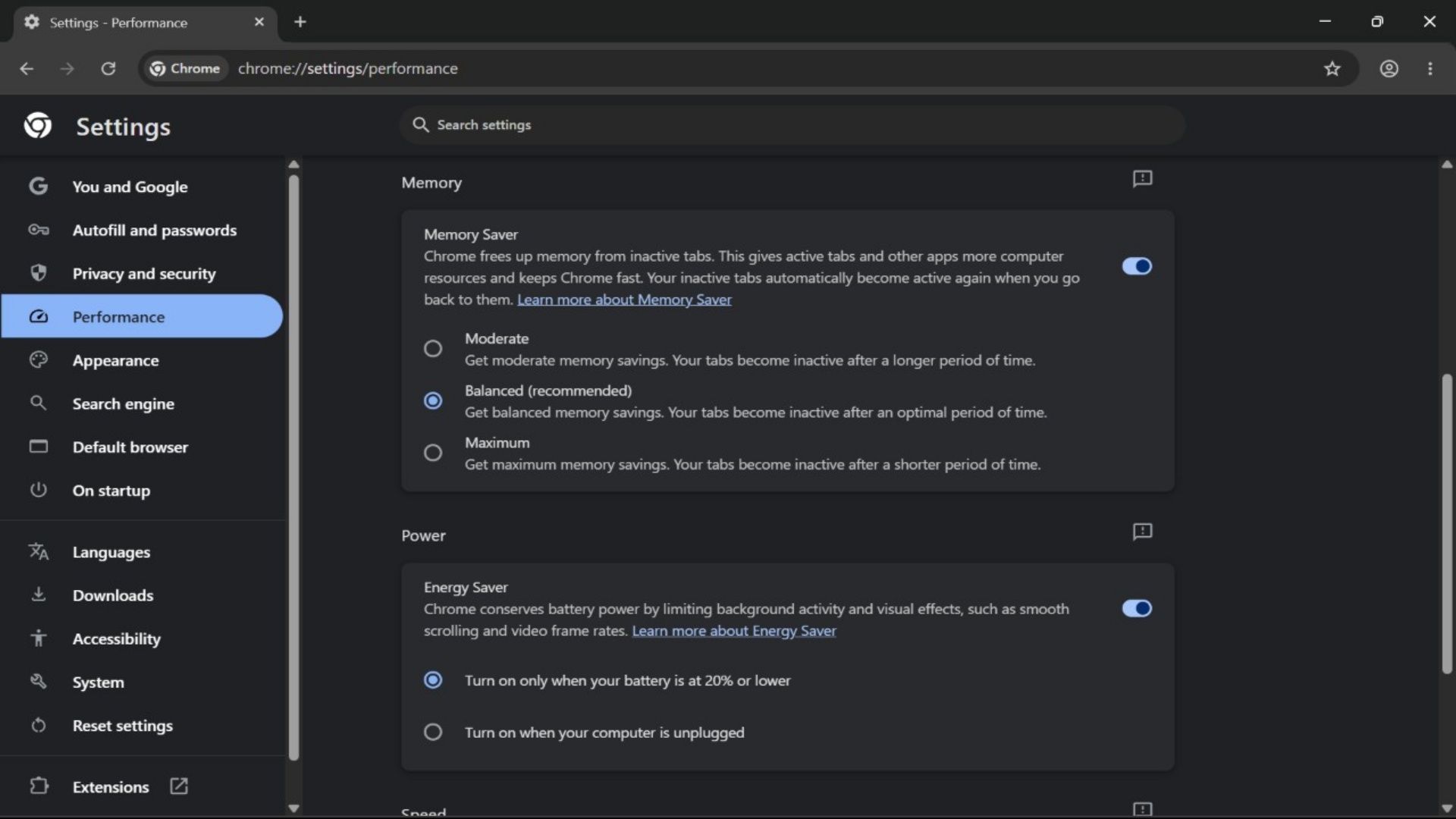Open the Chrome three-dot menu
The width and height of the screenshot is (1456, 819).
coord(1430,68)
